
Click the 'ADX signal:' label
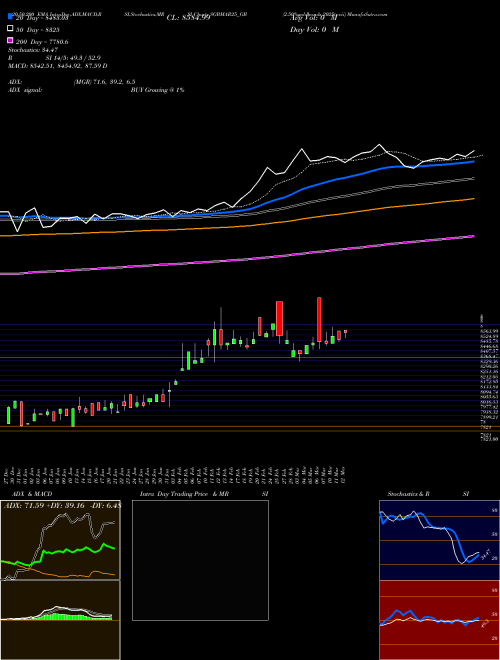point(25,90)
